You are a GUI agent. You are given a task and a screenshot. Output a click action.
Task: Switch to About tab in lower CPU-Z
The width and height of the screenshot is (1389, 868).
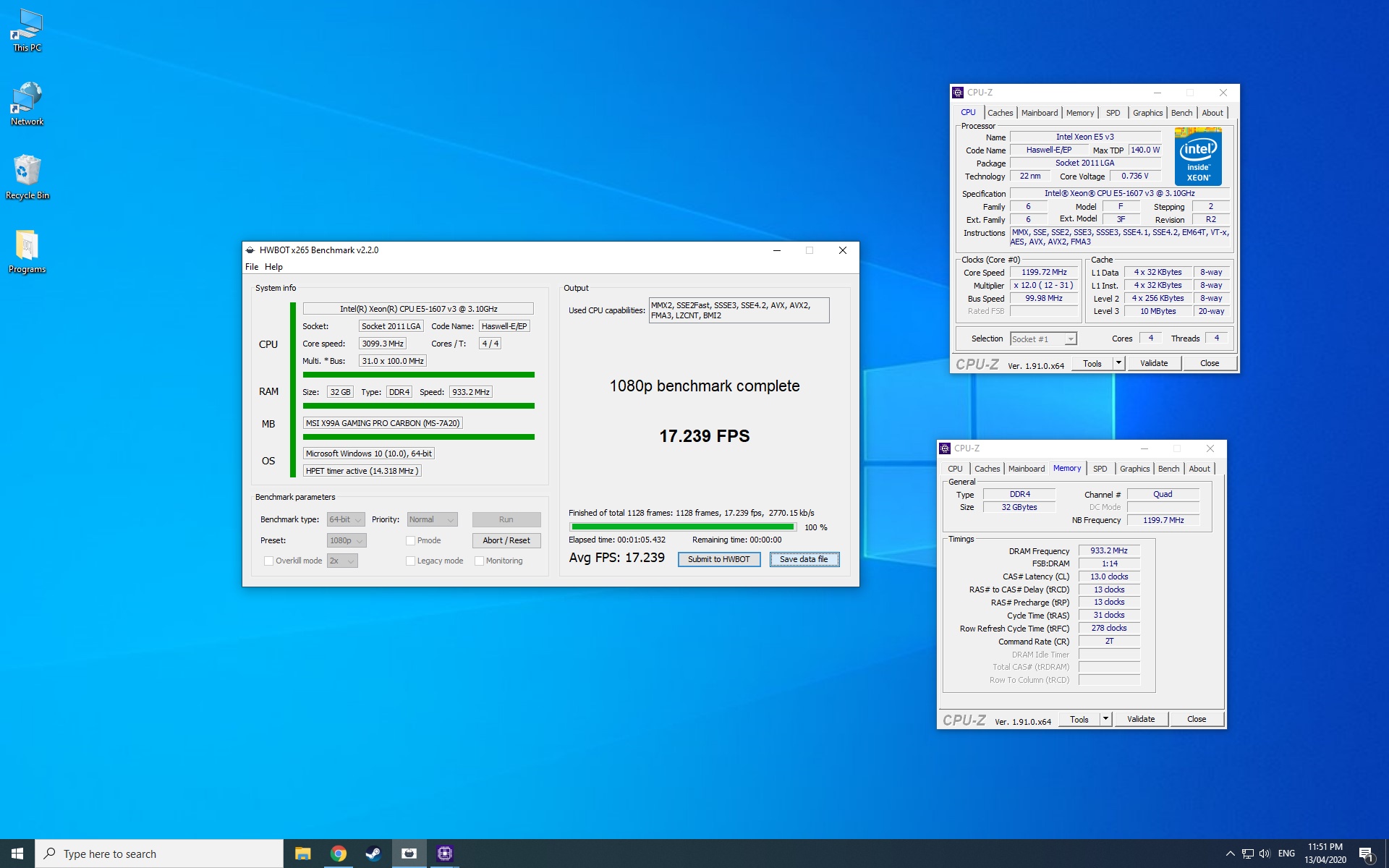click(x=1199, y=469)
